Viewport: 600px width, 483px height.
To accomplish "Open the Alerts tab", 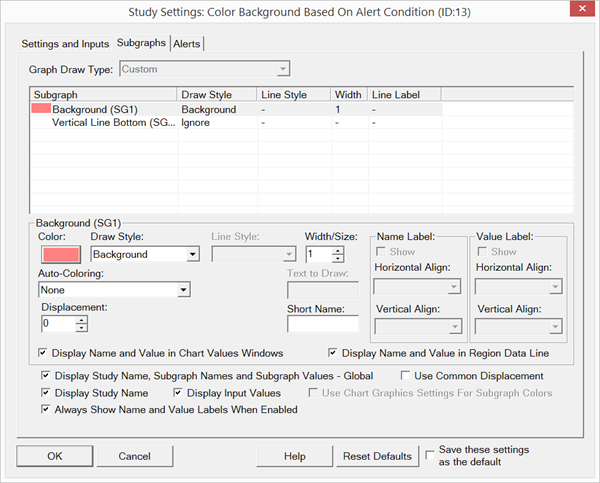I will coord(187,44).
